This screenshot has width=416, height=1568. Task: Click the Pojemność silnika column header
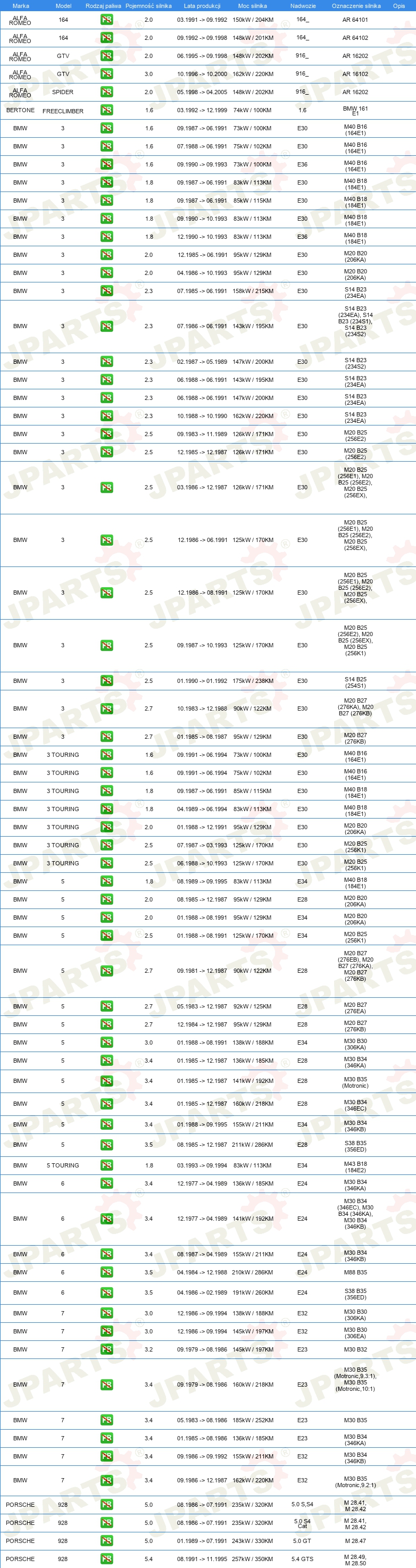148,6
